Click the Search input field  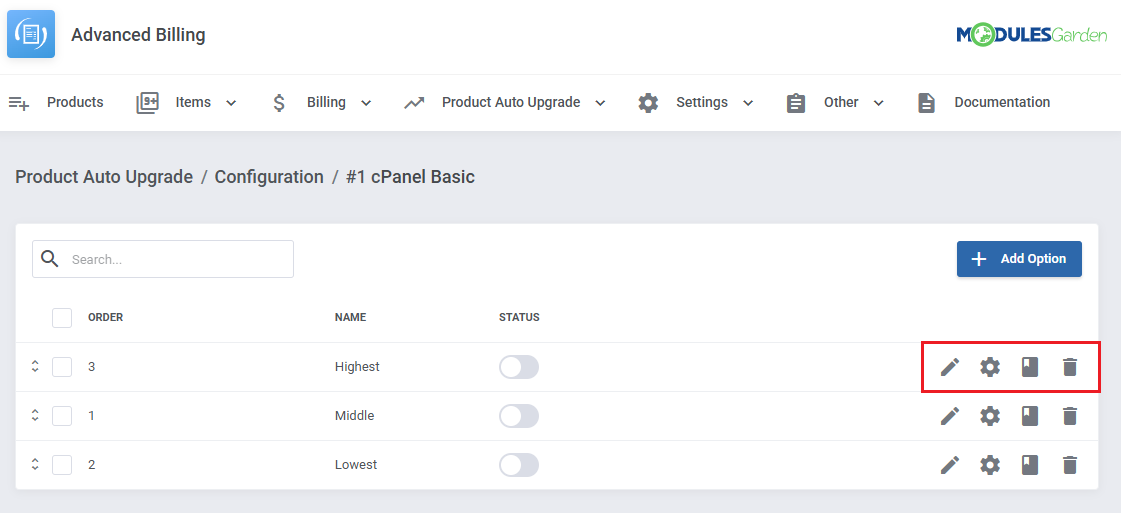[x=163, y=259]
